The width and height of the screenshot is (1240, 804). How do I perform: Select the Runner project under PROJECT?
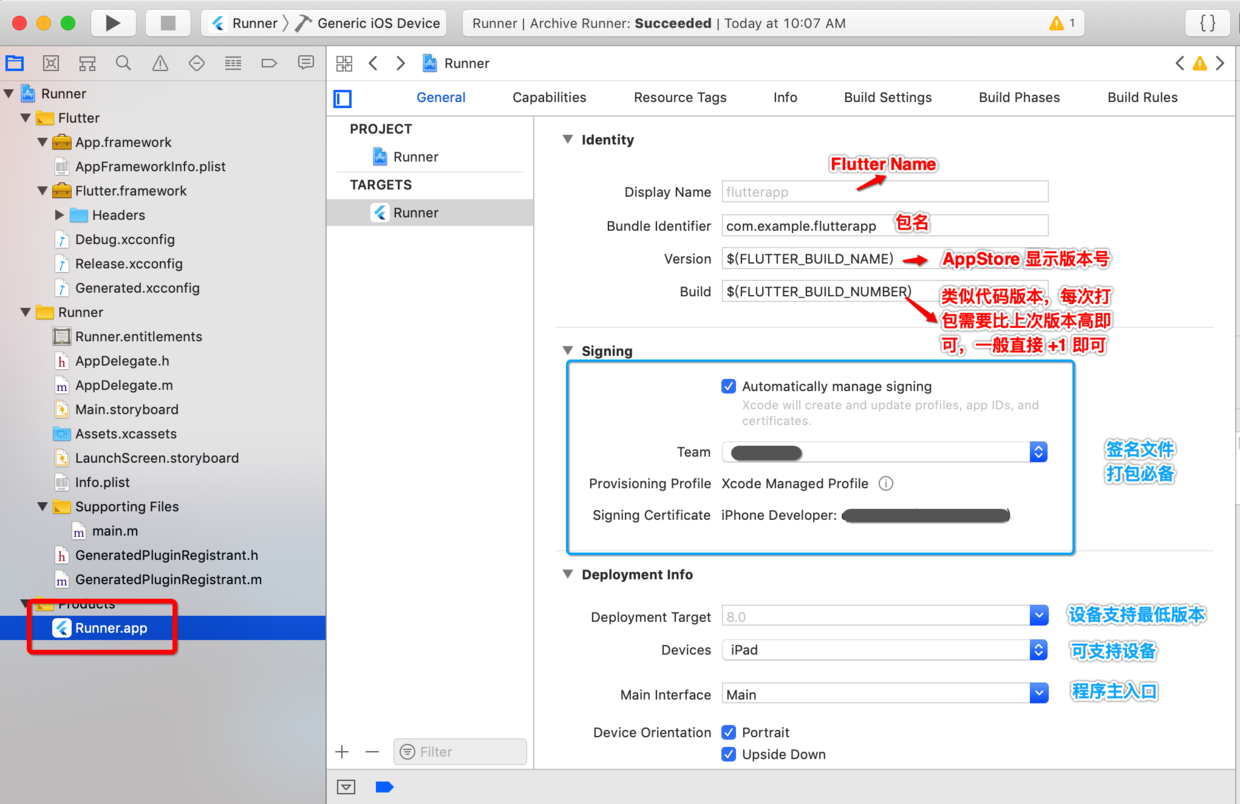coord(405,157)
